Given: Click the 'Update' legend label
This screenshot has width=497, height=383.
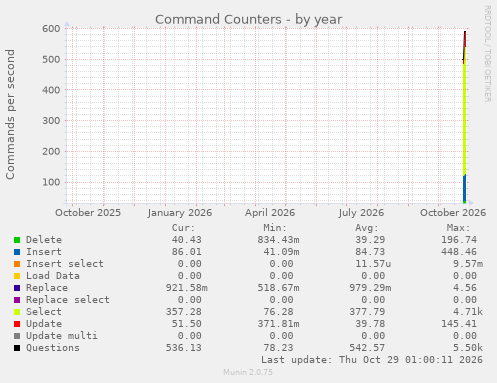Looking at the screenshot, I should [x=44, y=324].
